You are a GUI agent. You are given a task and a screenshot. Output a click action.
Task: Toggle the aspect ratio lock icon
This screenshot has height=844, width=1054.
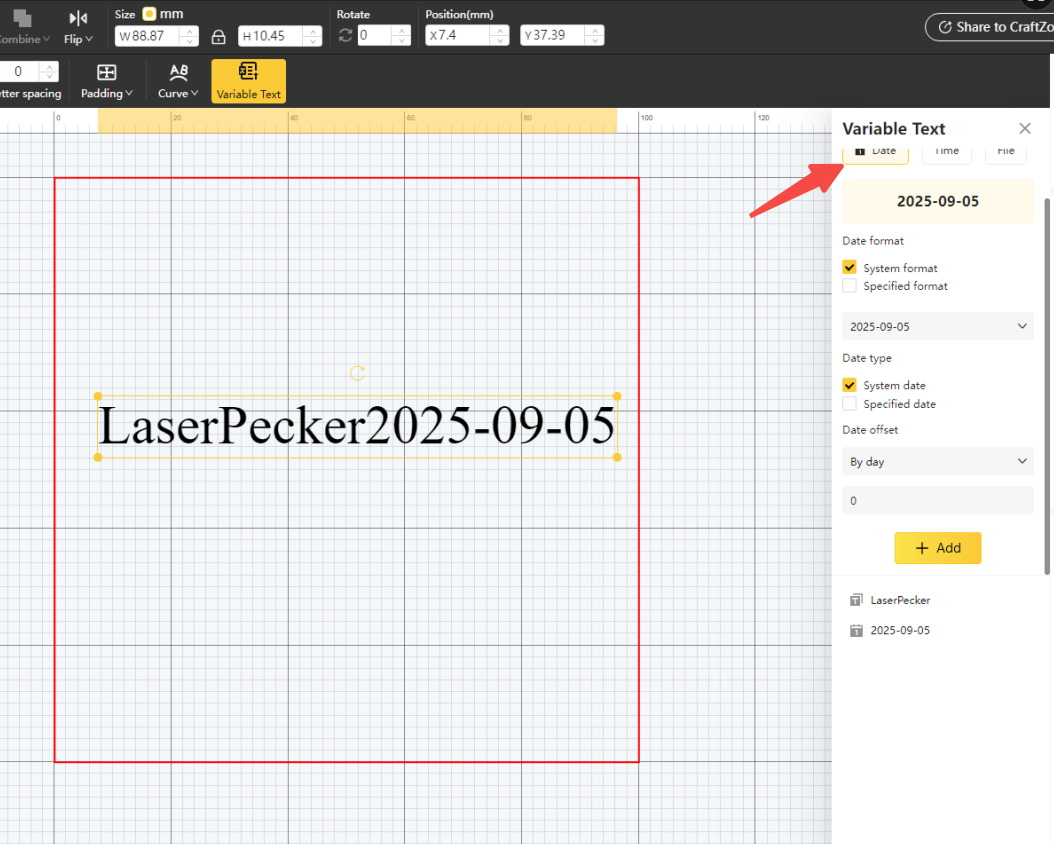pyautogui.click(x=218, y=36)
